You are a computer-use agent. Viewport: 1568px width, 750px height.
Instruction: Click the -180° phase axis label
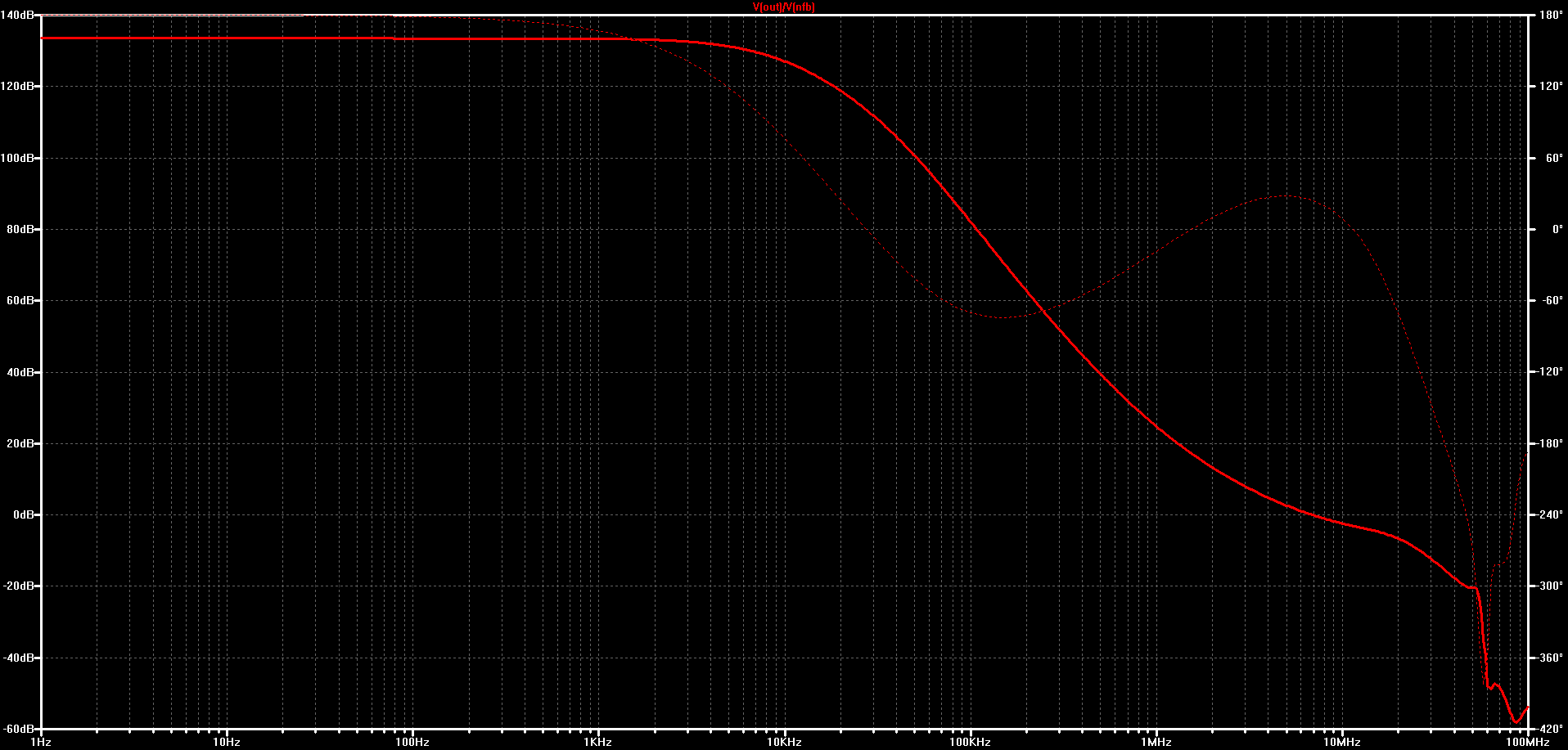point(1551,444)
